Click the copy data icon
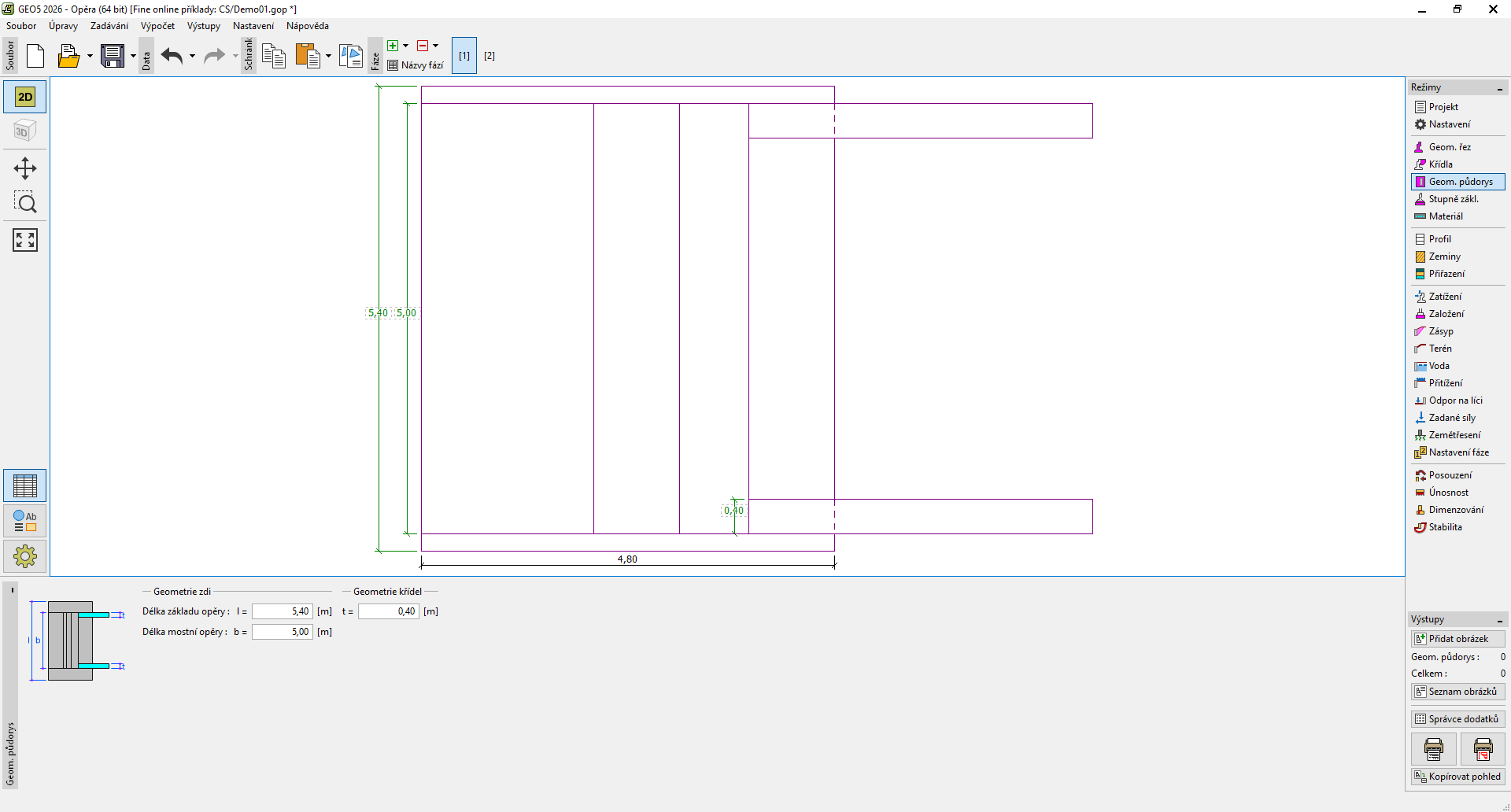 (273, 56)
